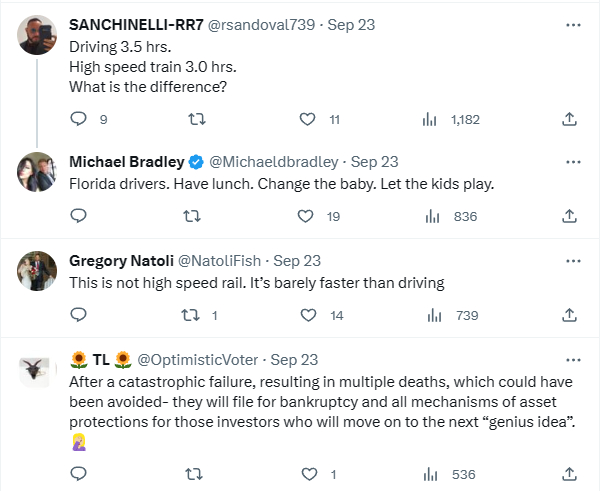This screenshot has height=491, width=602.
Task: Like Gregory Natoli's tweet
Action: [310, 315]
